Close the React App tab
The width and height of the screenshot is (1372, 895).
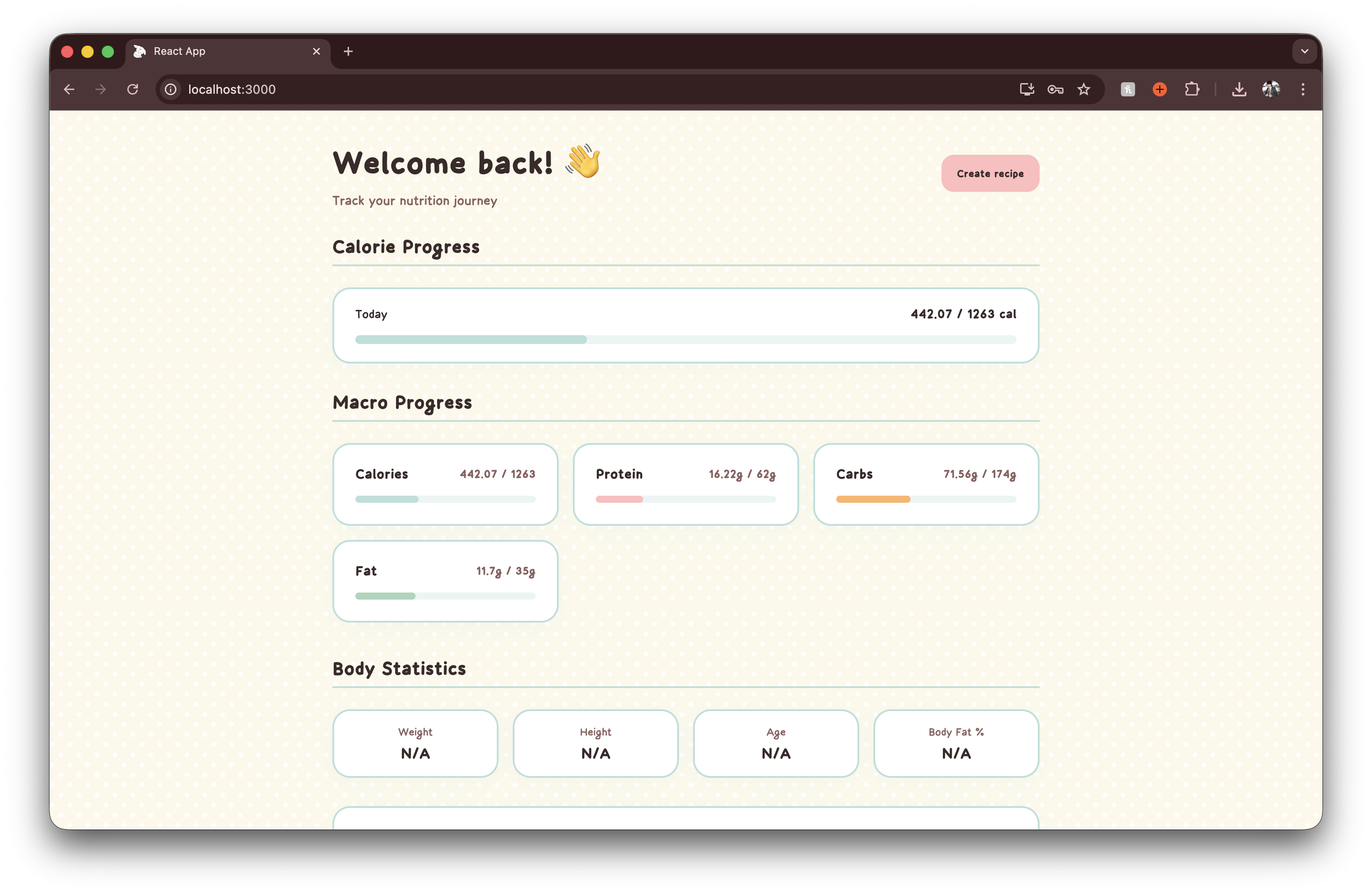[x=316, y=51]
